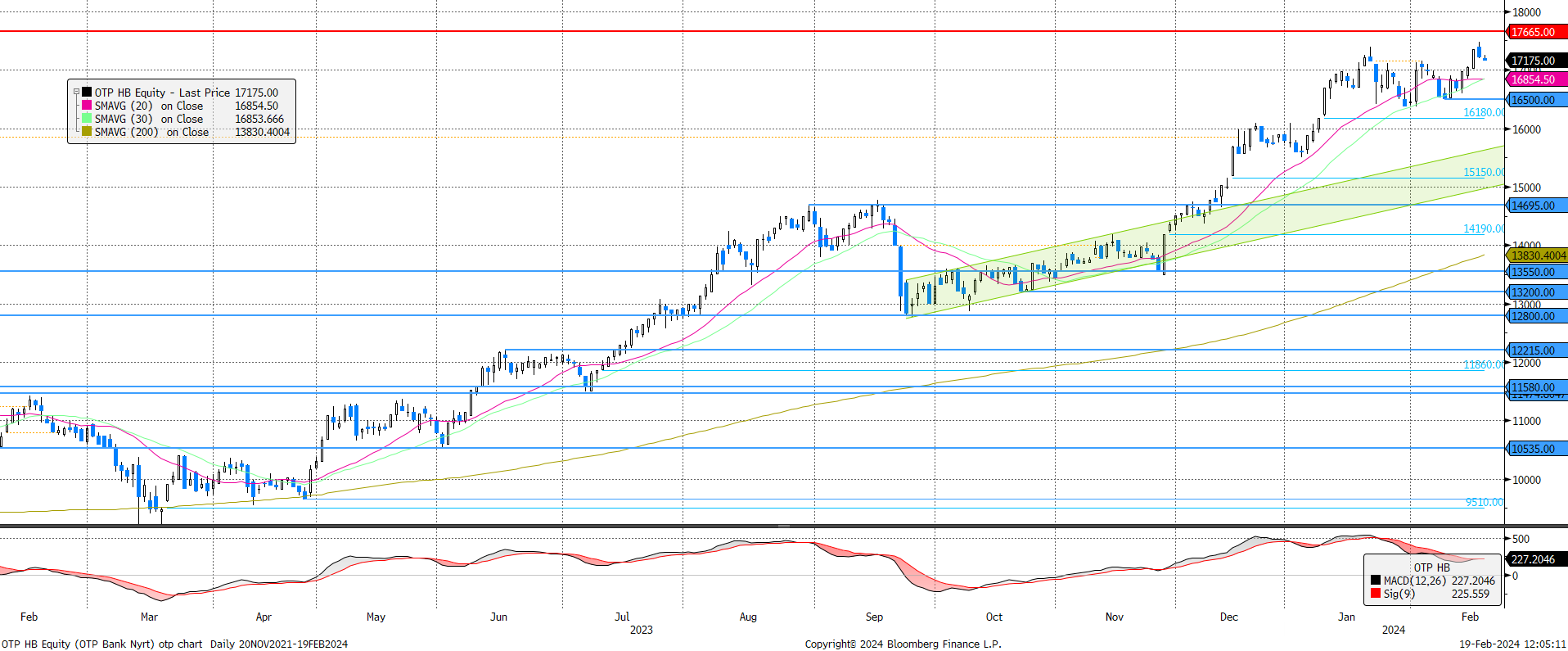Collapse the OTP HB Equity legend tree
Image resolution: width=1568 pixels, height=651 pixels.
click(76, 93)
